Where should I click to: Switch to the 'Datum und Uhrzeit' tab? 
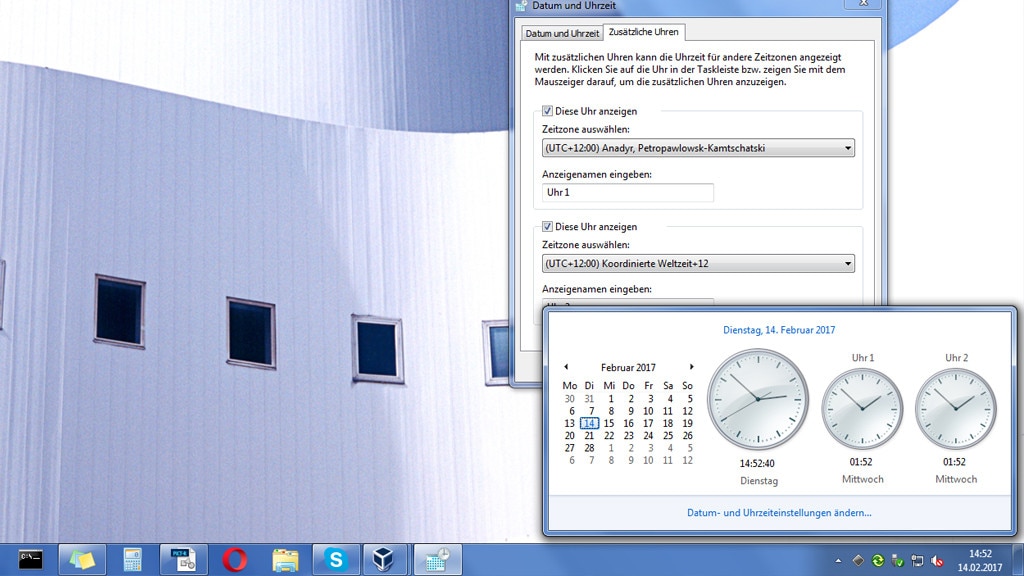pos(562,33)
